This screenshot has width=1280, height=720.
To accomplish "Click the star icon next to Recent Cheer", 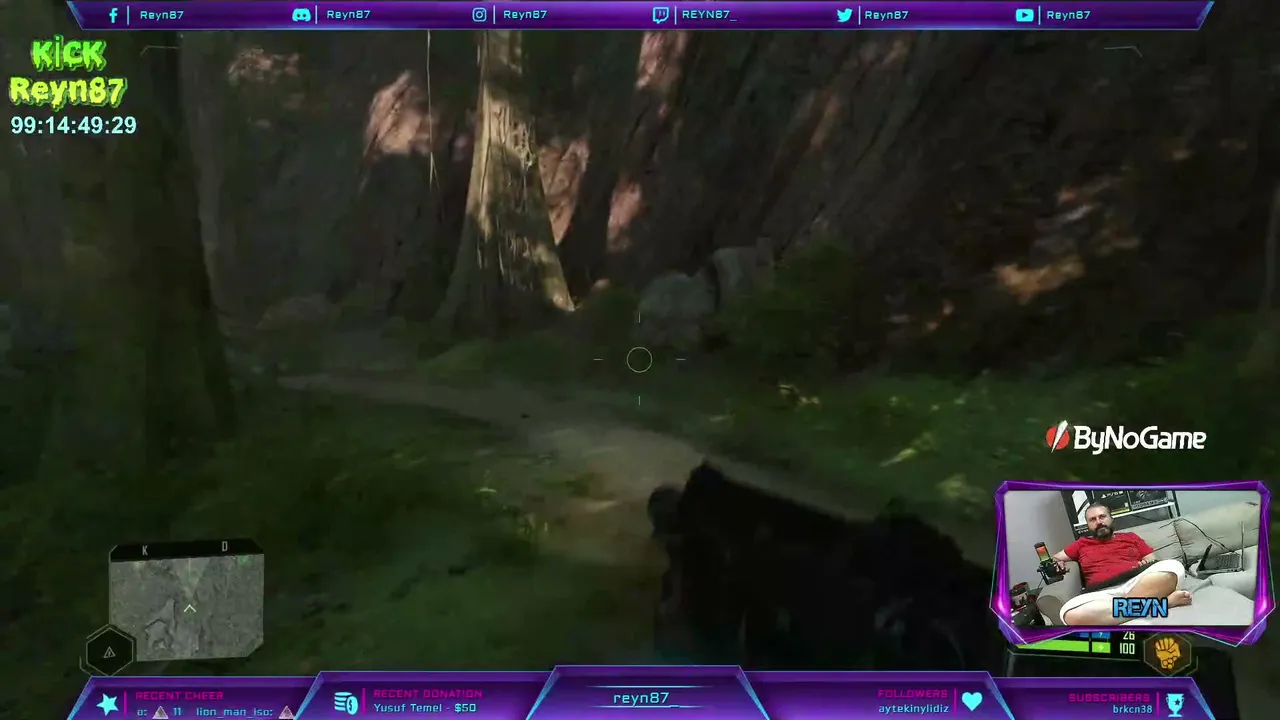I will tap(107, 704).
